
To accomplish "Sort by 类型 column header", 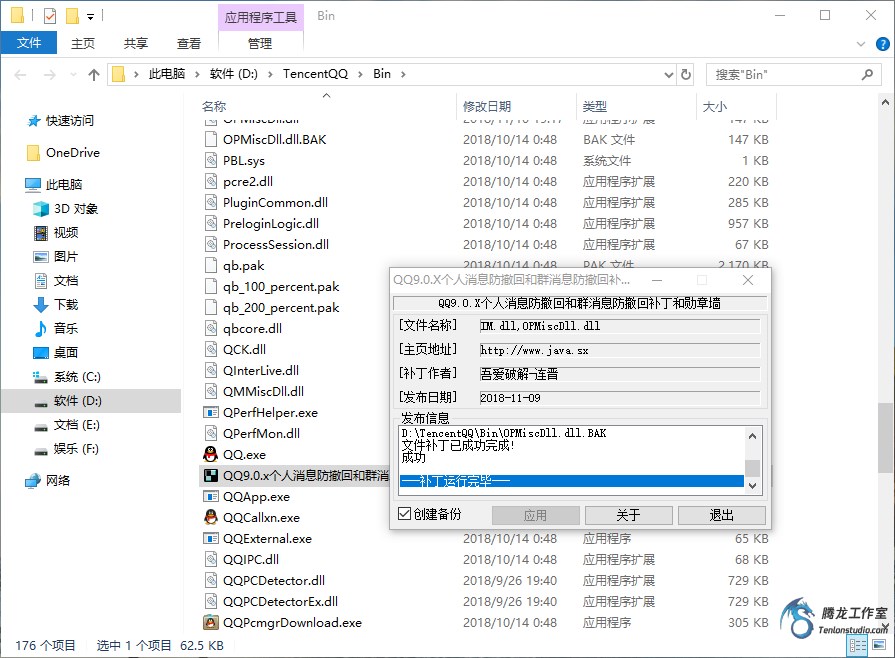I will tap(595, 106).
